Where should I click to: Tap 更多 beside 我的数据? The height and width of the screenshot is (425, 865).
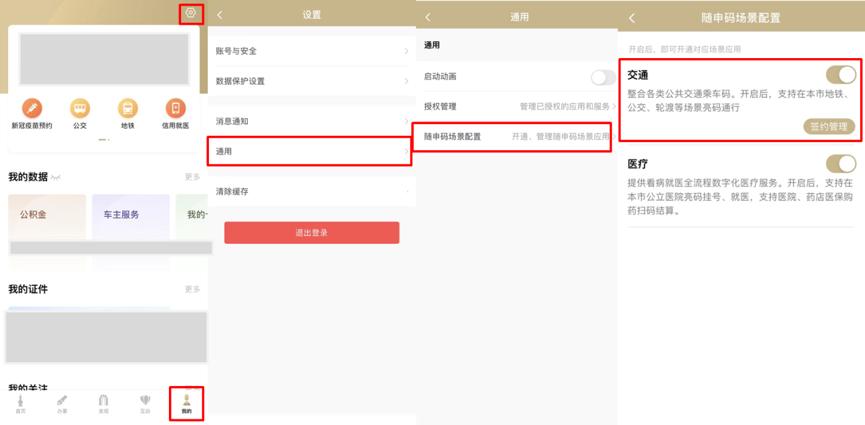[193, 177]
